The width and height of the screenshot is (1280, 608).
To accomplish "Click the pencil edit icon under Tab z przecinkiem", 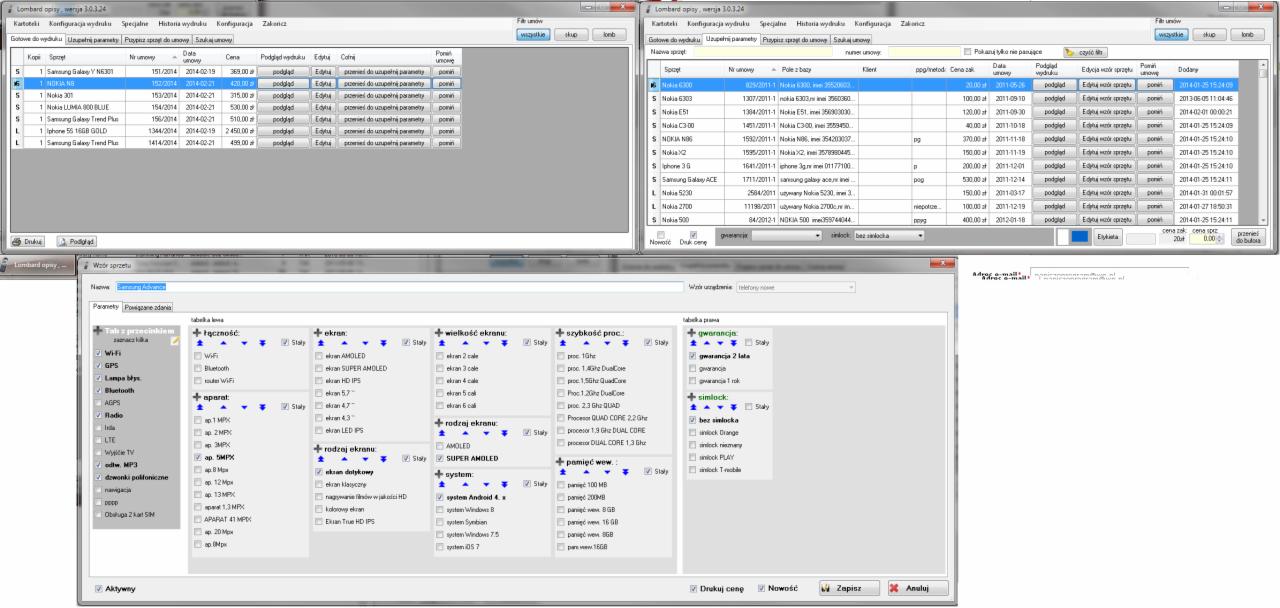I will tap(175, 341).
